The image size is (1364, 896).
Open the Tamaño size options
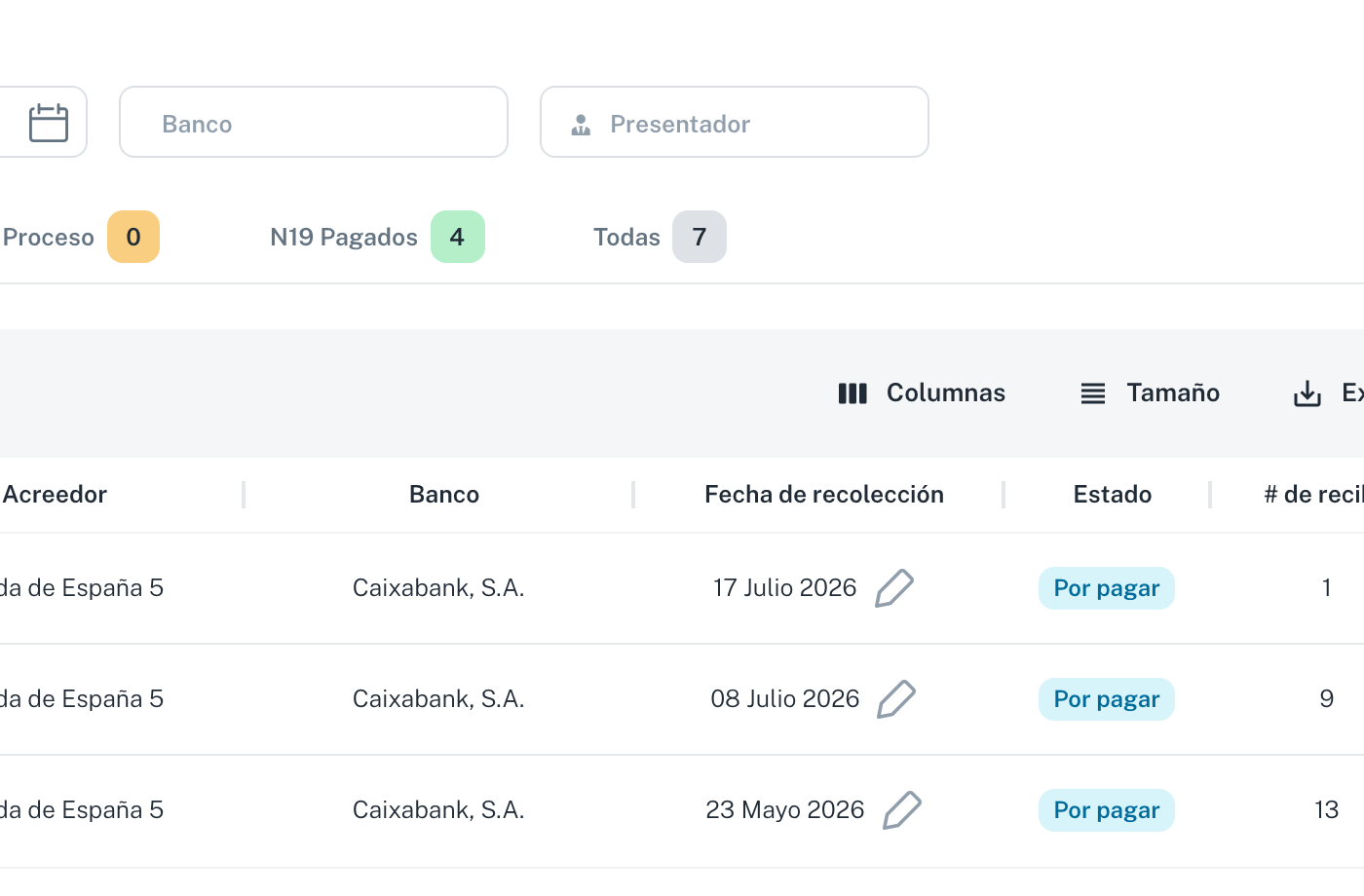1151,393
